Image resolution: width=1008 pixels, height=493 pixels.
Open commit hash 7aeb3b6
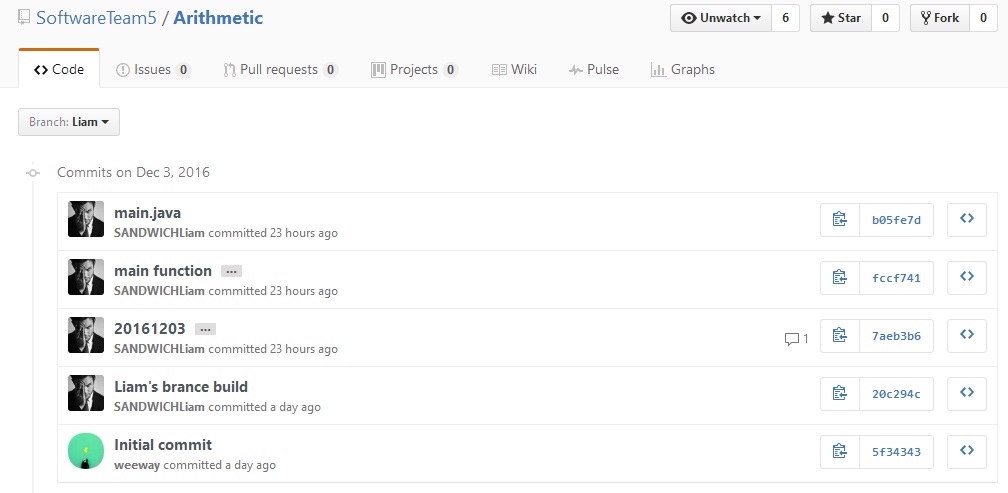click(x=896, y=336)
